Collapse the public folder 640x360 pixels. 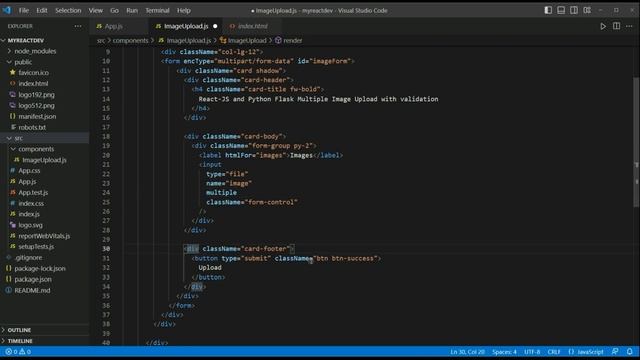tap(44, 62)
